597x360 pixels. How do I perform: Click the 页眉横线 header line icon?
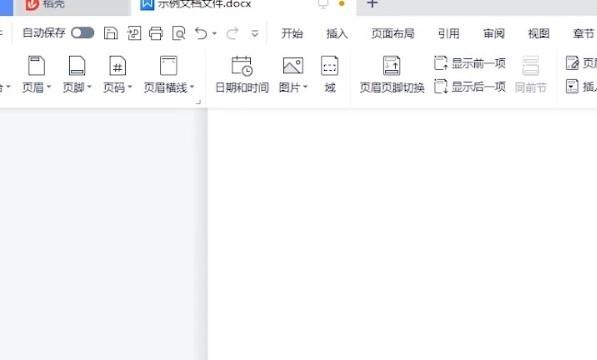click(168, 66)
